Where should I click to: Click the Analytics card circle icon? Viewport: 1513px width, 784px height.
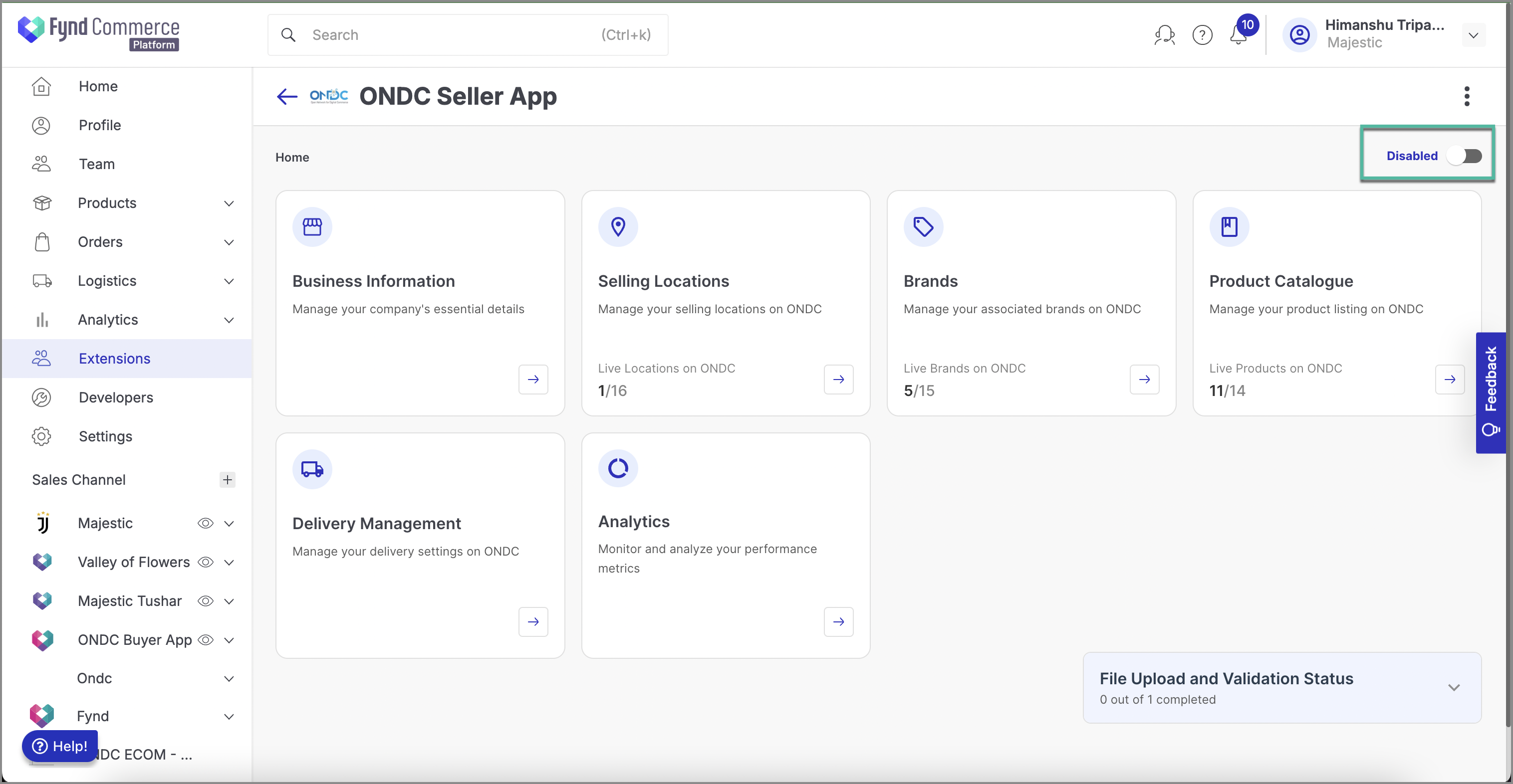pyautogui.click(x=618, y=468)
